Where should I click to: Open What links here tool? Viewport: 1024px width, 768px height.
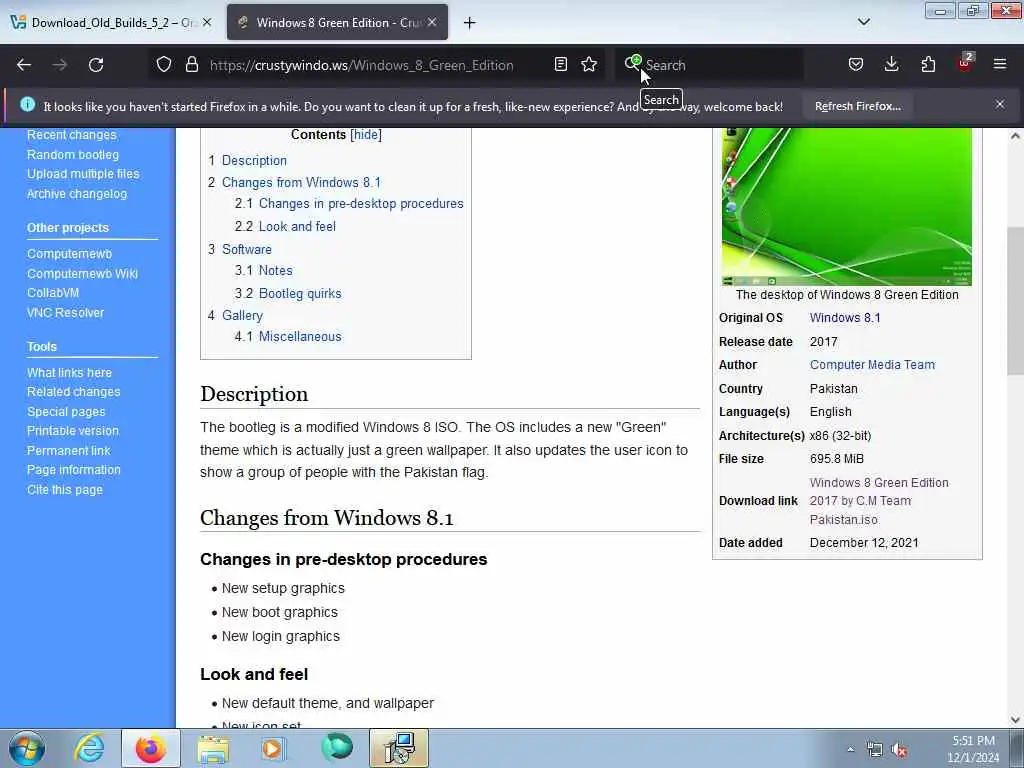click(x=69, y=373)
